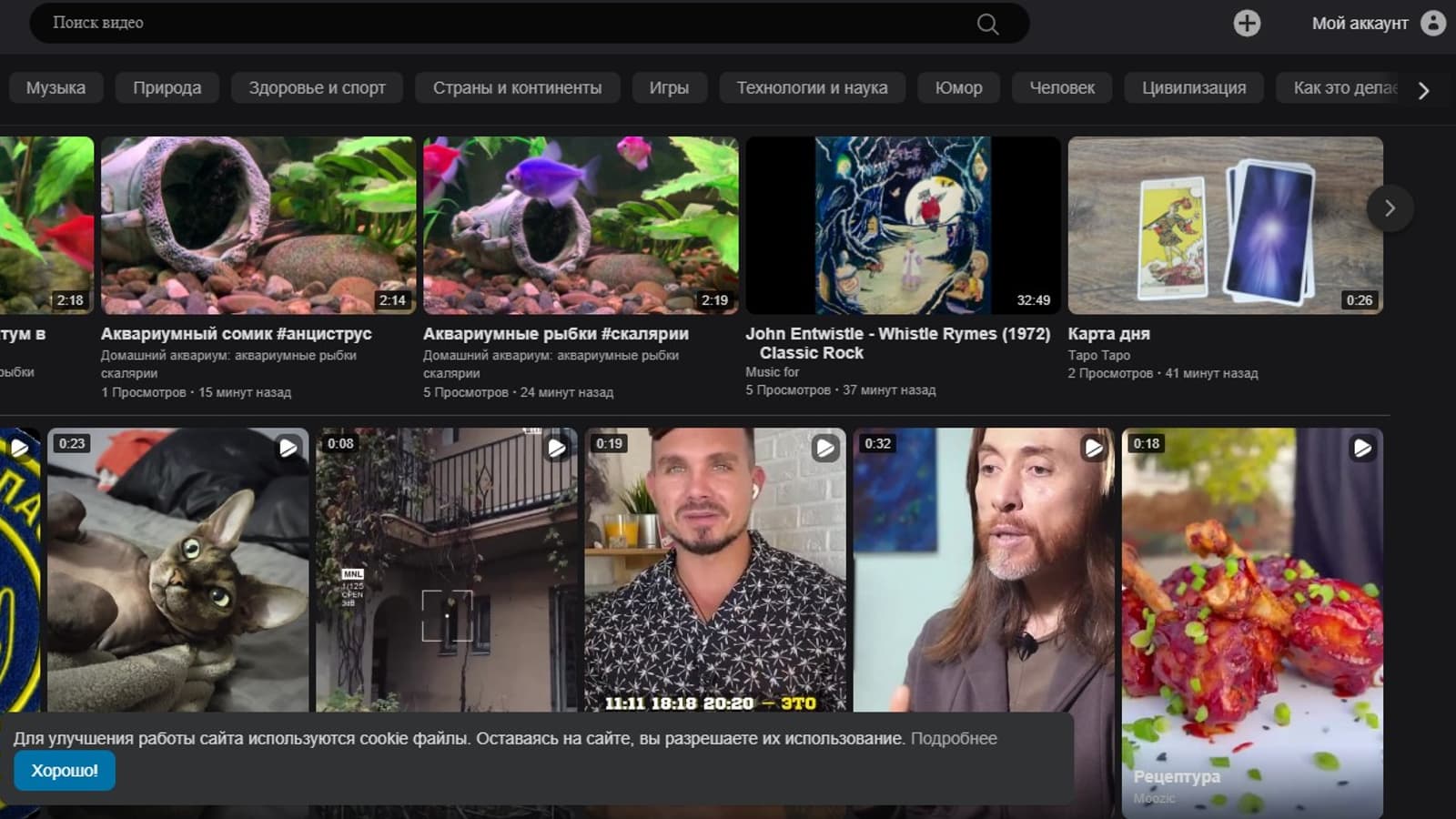Open the Страны и континенты category
1456x819 pixels.
[517, 88]
